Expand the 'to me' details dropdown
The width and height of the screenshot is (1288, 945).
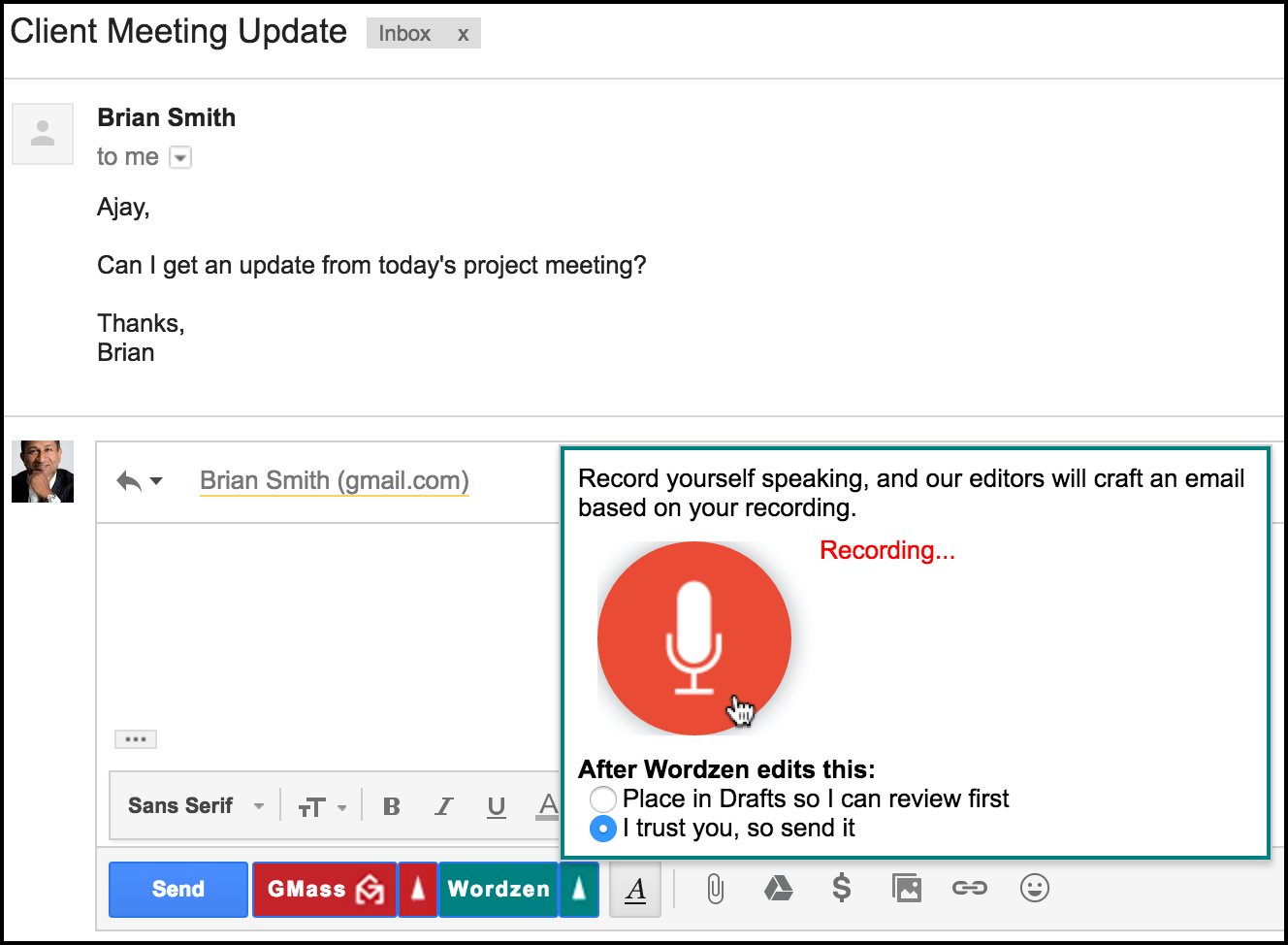pos(180,157)
